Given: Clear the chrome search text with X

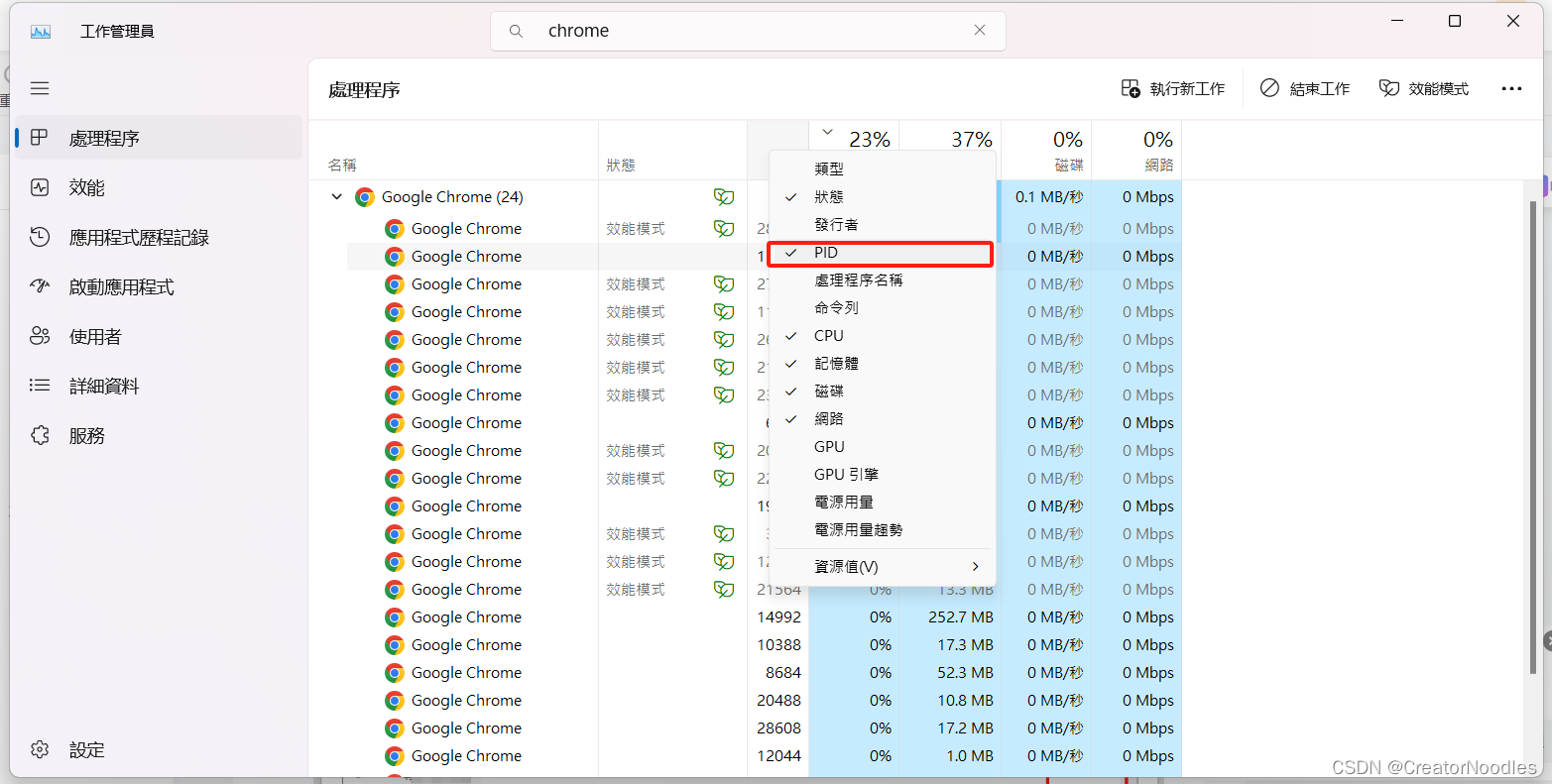Looking at the screenshot, I should coord(980,30).
